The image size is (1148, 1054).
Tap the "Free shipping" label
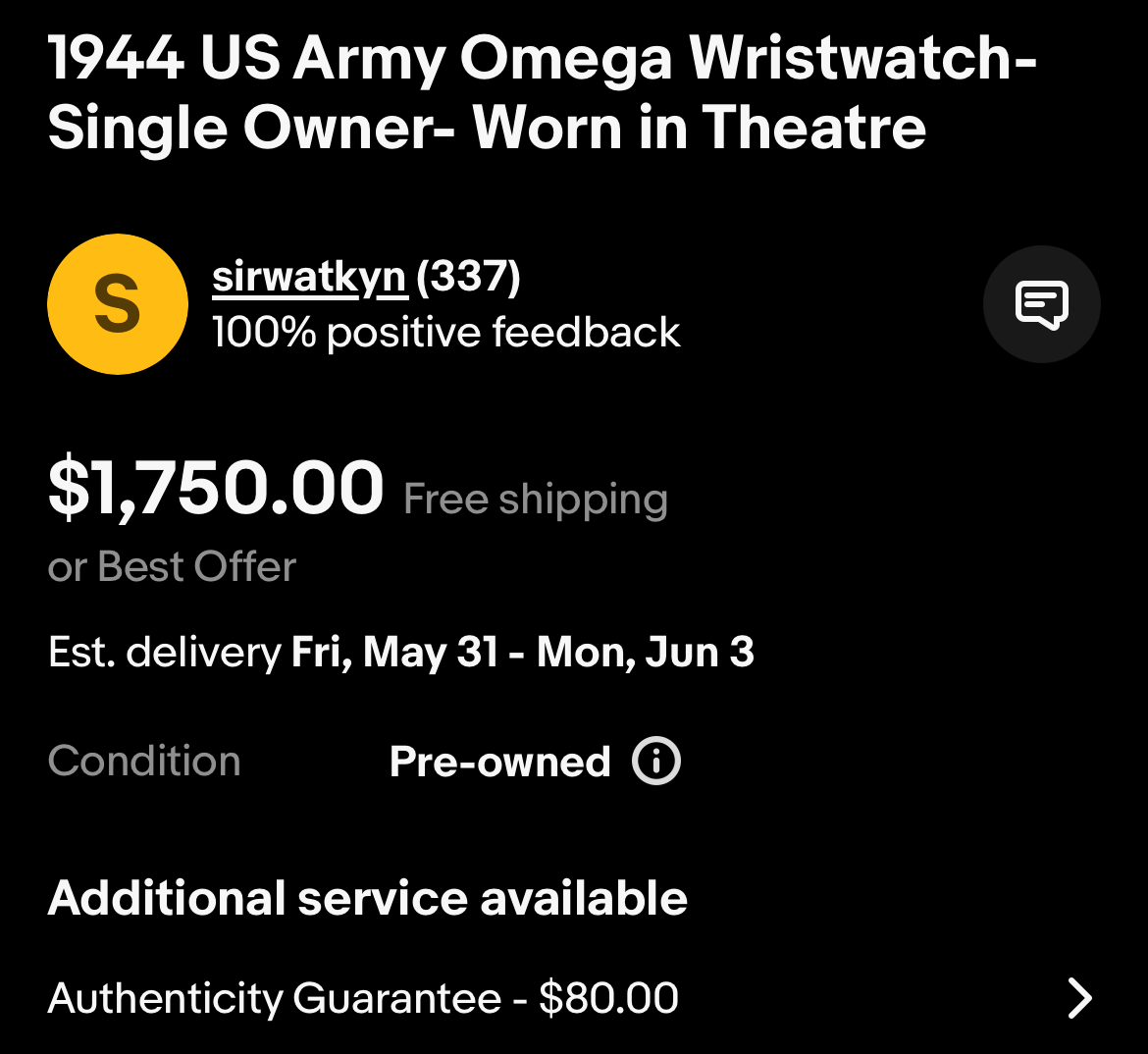coord(536,500)
